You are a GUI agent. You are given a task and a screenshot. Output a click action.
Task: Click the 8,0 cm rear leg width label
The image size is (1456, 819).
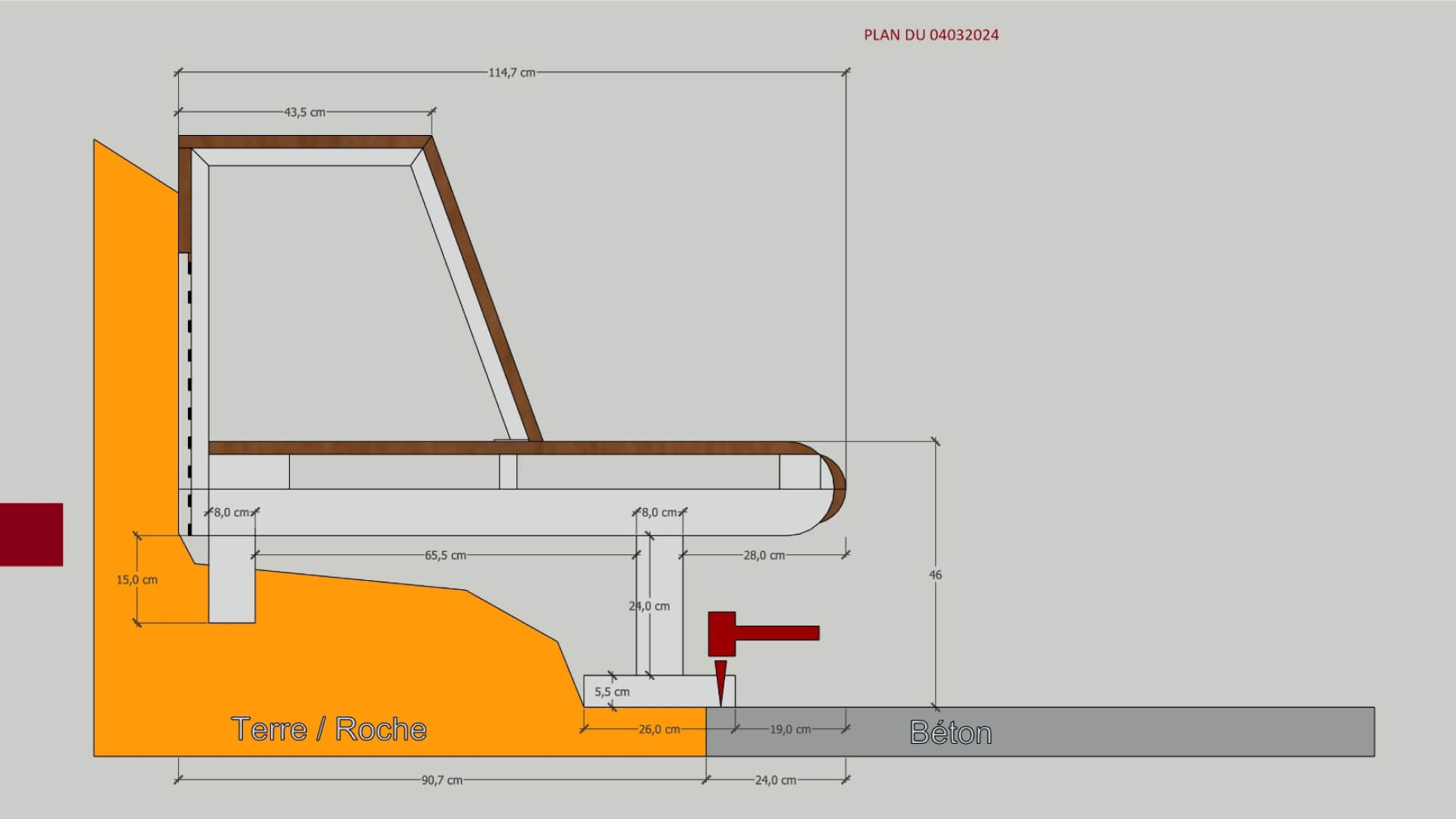(231, 513)
